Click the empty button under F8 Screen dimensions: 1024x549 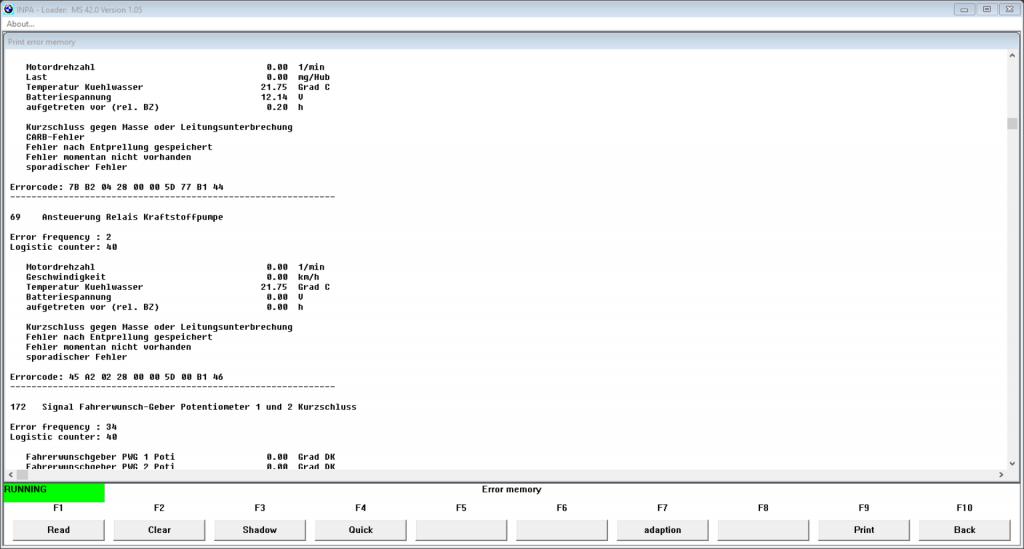[x=763, y=530]
